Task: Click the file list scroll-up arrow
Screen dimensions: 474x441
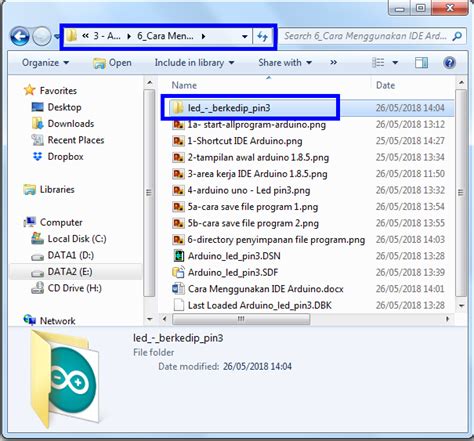Action: tap(461, 82)
